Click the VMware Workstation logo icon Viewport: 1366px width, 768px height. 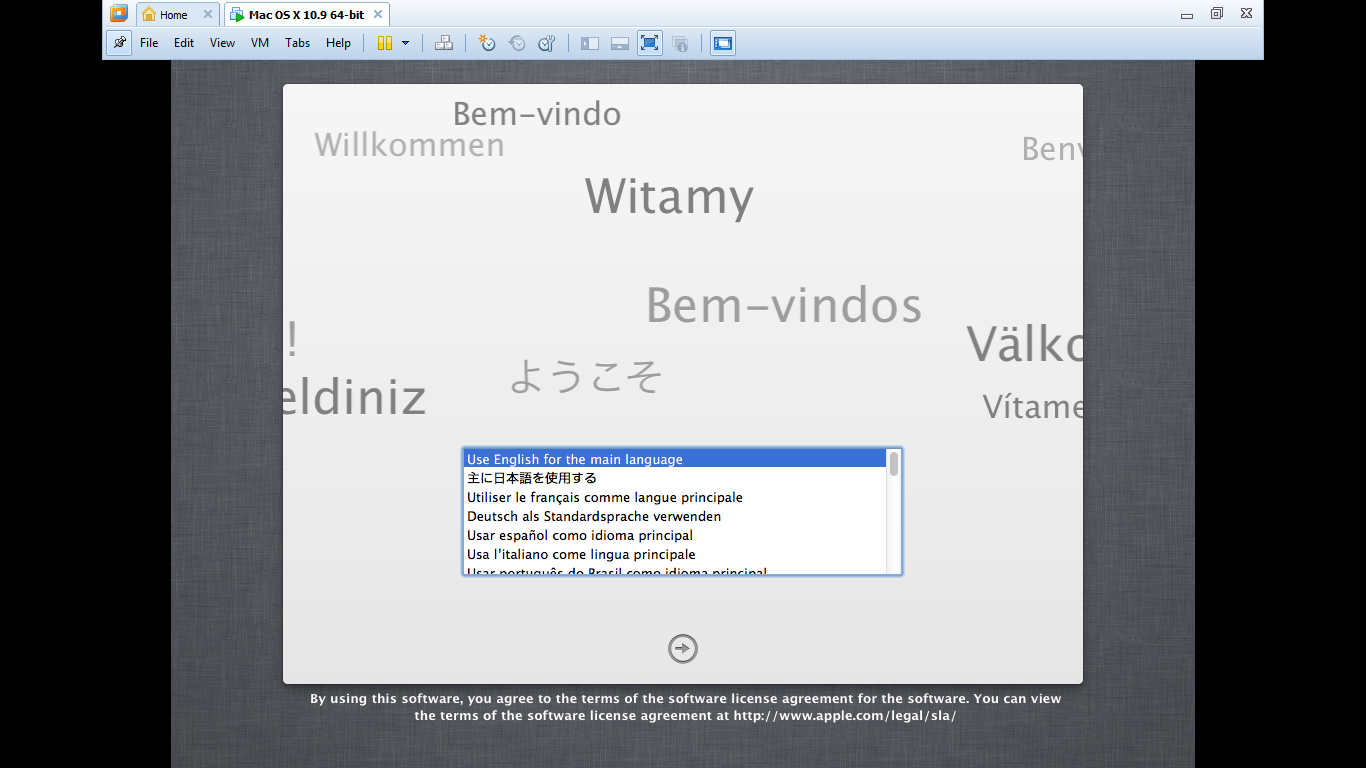(119, 14)
